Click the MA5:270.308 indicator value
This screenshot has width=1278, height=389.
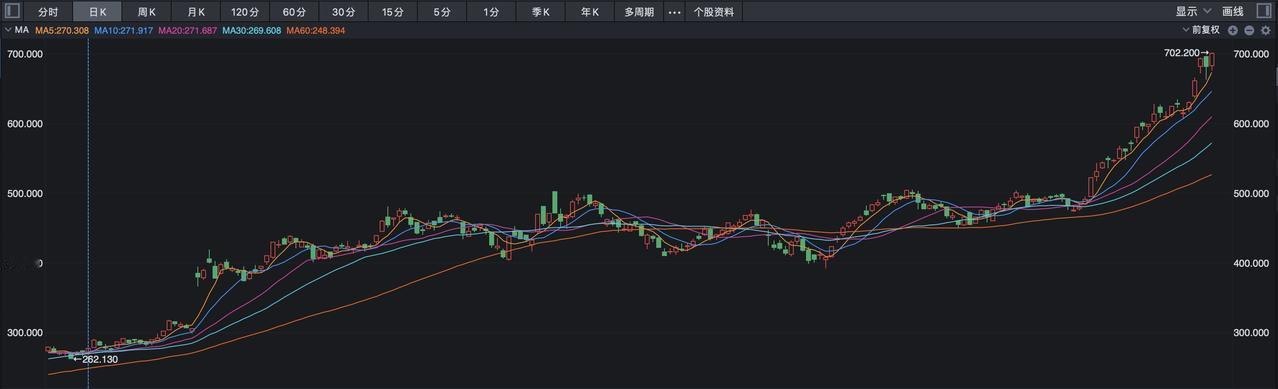click(62, 31)
